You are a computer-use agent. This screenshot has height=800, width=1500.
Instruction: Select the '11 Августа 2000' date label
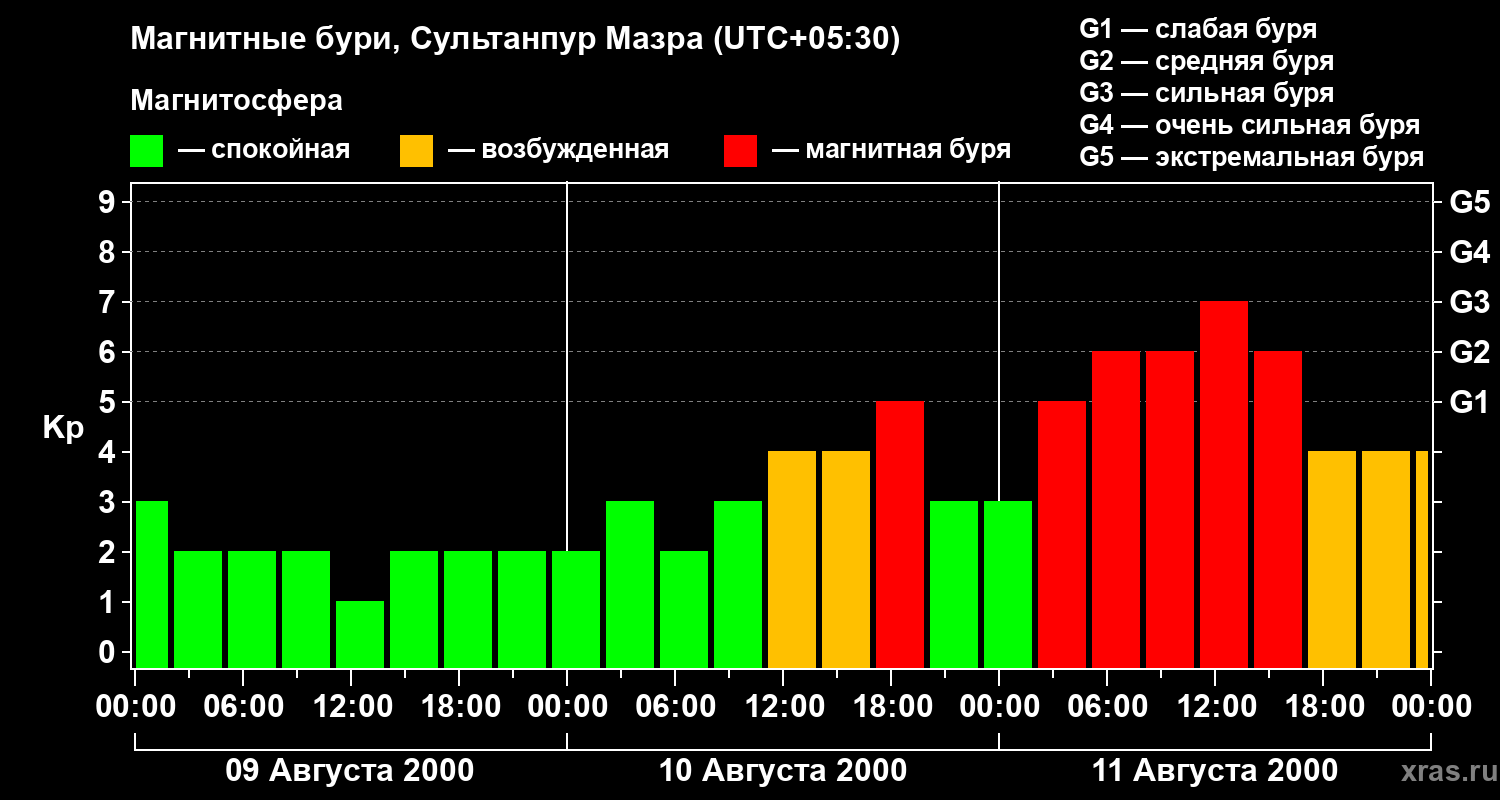point(1215,771)
